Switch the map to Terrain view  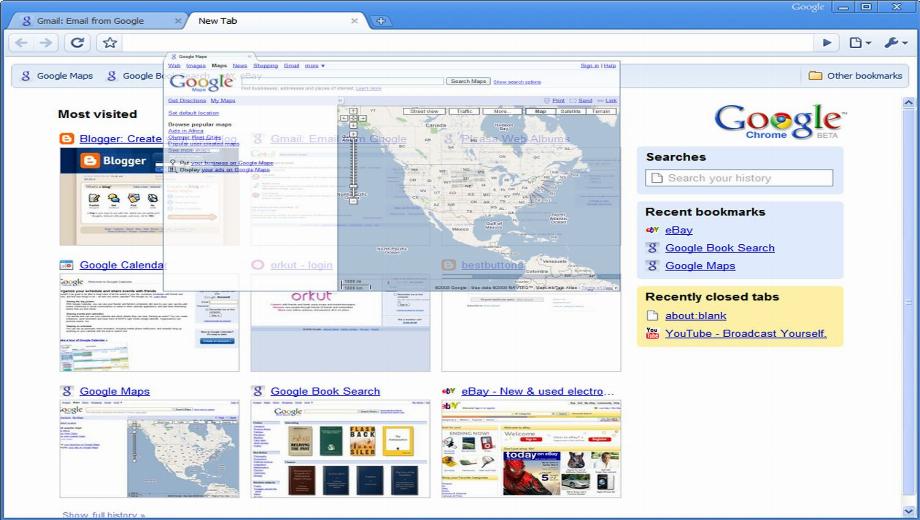click(x=601, y=111)
